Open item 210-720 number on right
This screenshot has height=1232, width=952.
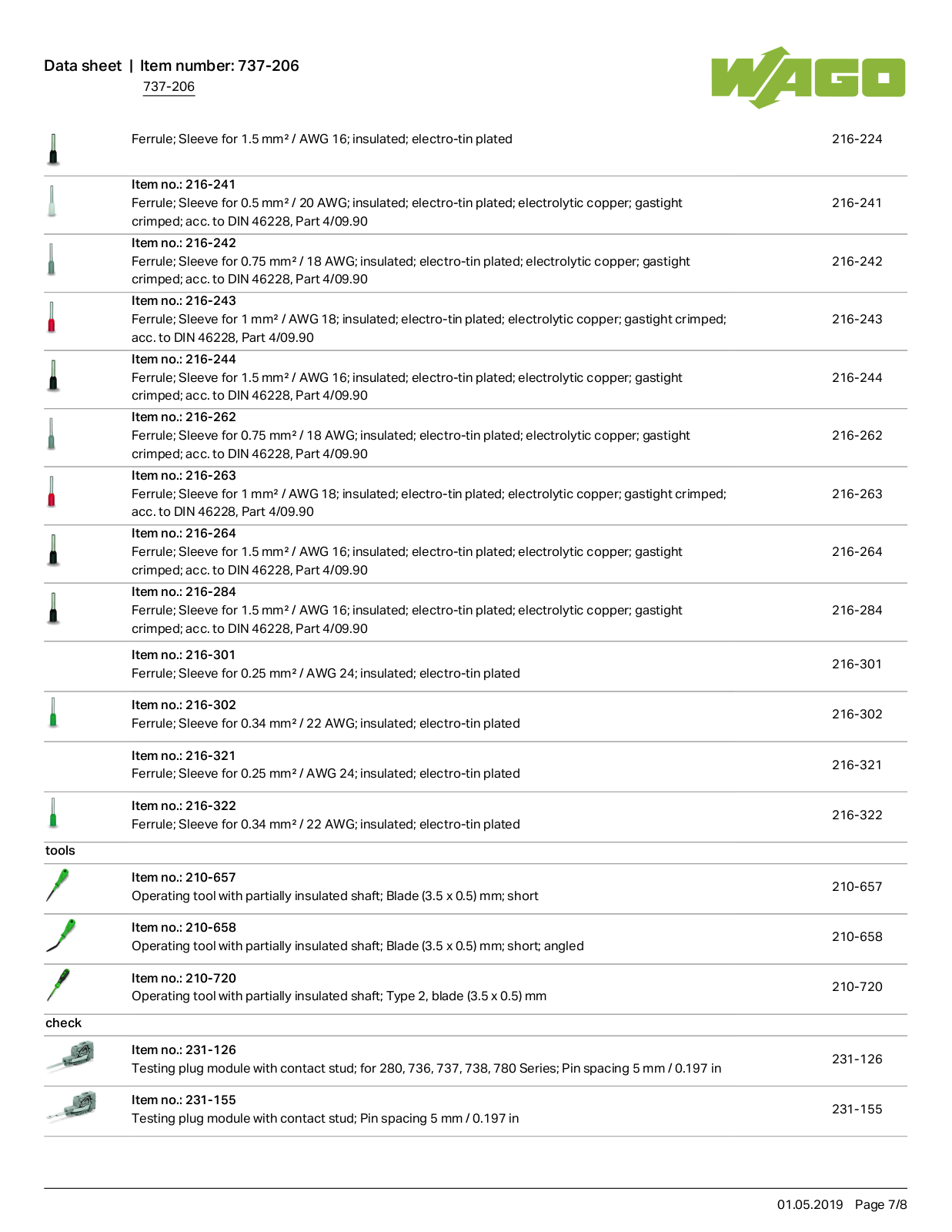857,986
